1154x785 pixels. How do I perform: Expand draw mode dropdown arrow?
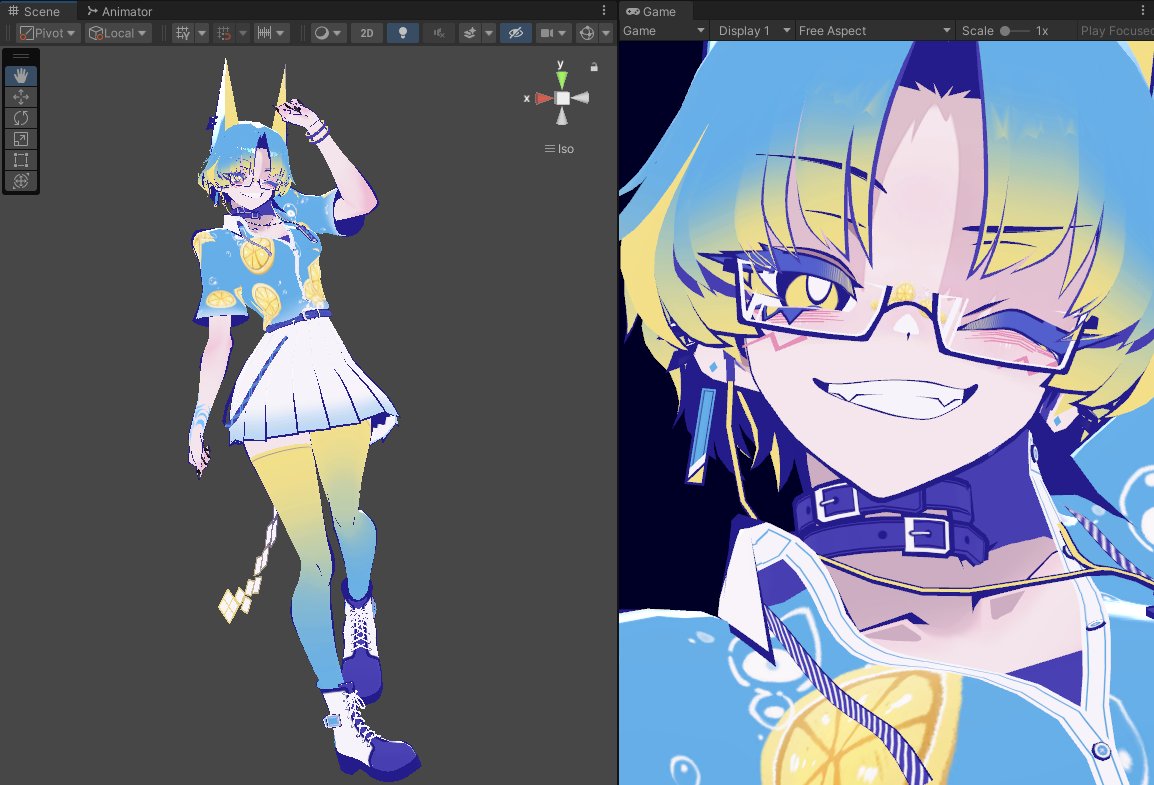[337, 33]
